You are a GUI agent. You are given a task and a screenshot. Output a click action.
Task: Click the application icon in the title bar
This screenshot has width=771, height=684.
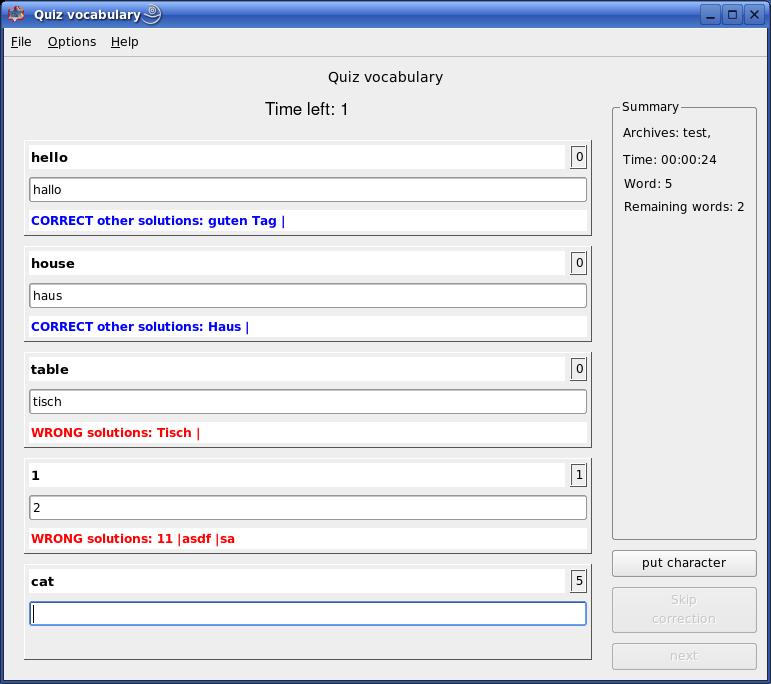(16, 14)
